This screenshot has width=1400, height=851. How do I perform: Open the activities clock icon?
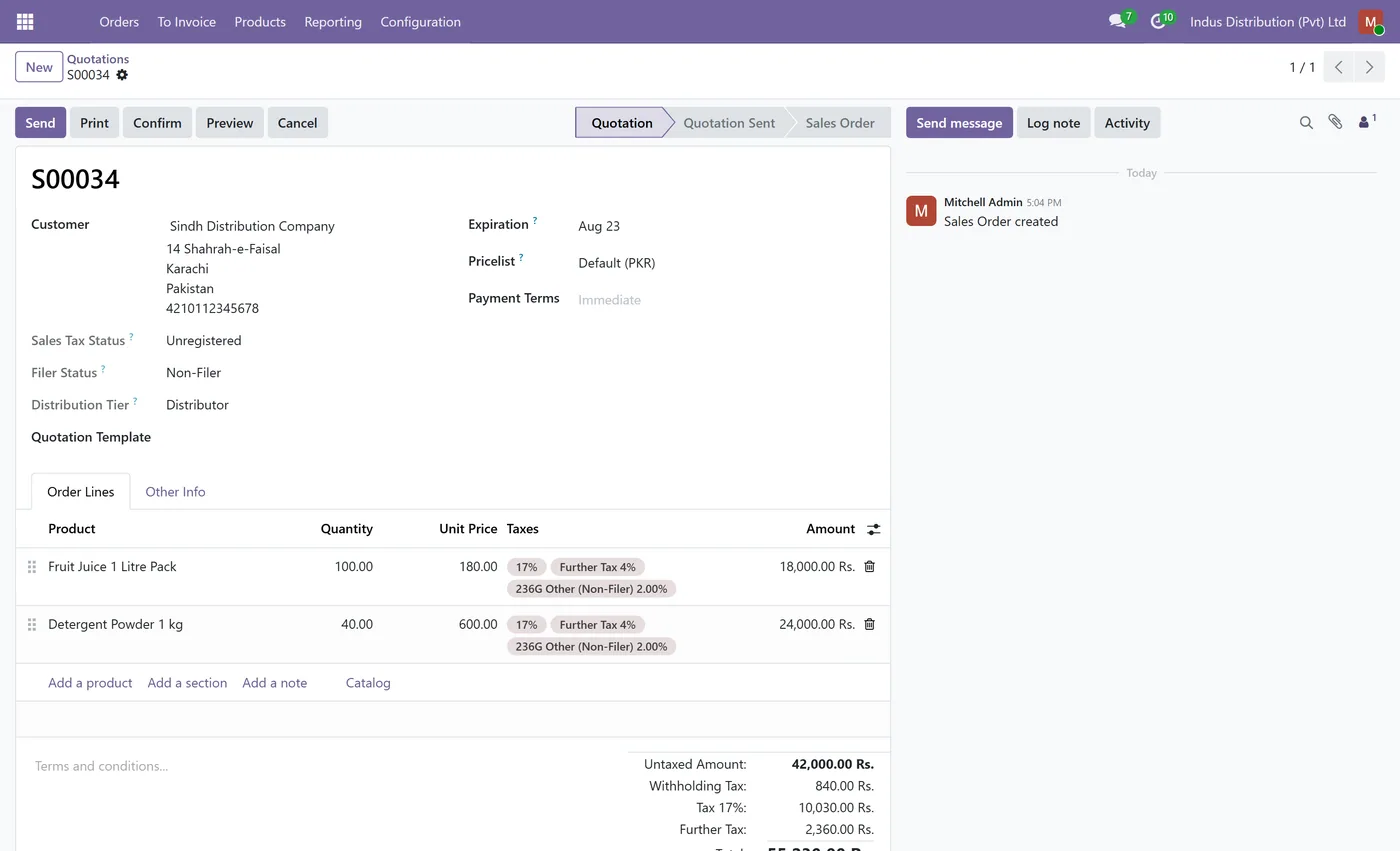(x=1159, y=21)
